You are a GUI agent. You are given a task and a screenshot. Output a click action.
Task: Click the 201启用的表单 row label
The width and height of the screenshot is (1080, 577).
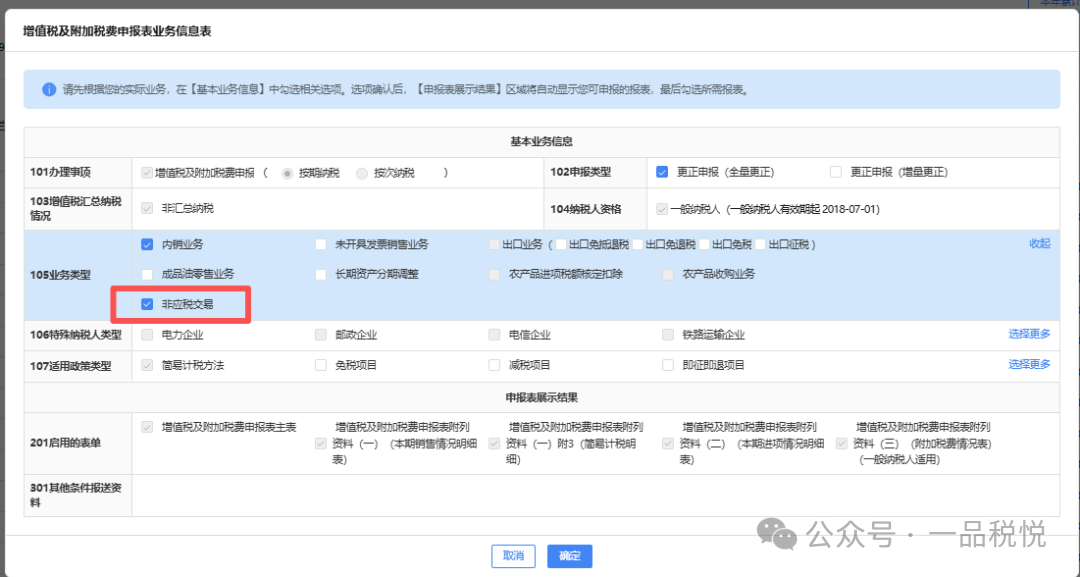tap(65, 443)
